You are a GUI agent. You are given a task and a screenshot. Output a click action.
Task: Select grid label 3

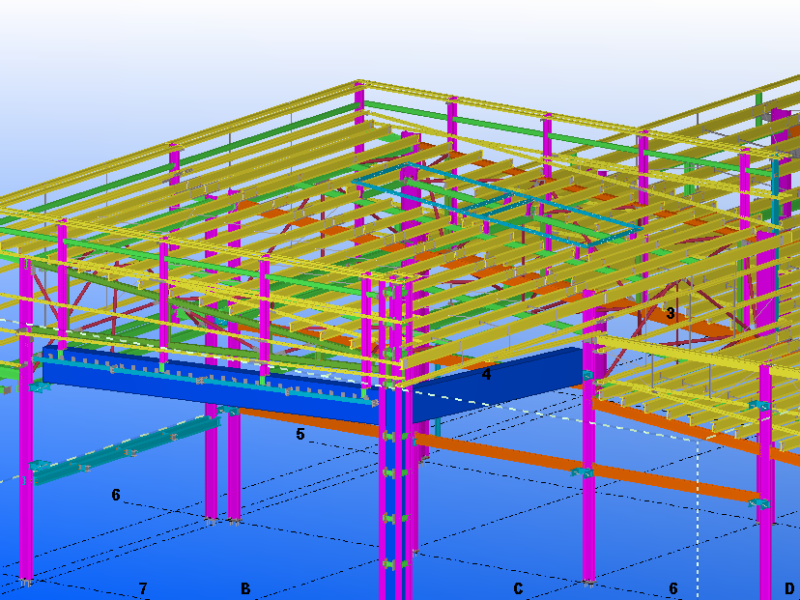pyautogui.click(x=670, y=313)
